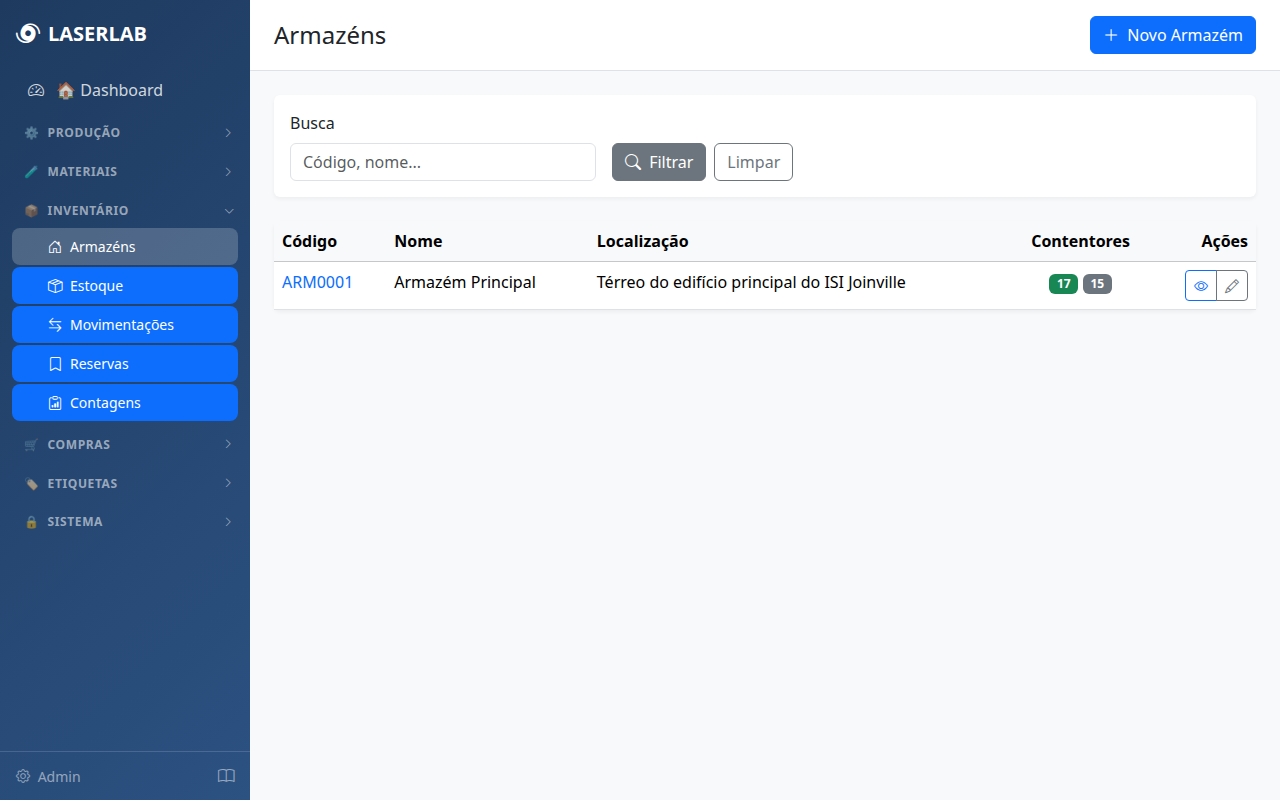Click the eye icon to view ARM0001
The width and height of the screenshot is (1280, 800).
(x=1201, y=285)
